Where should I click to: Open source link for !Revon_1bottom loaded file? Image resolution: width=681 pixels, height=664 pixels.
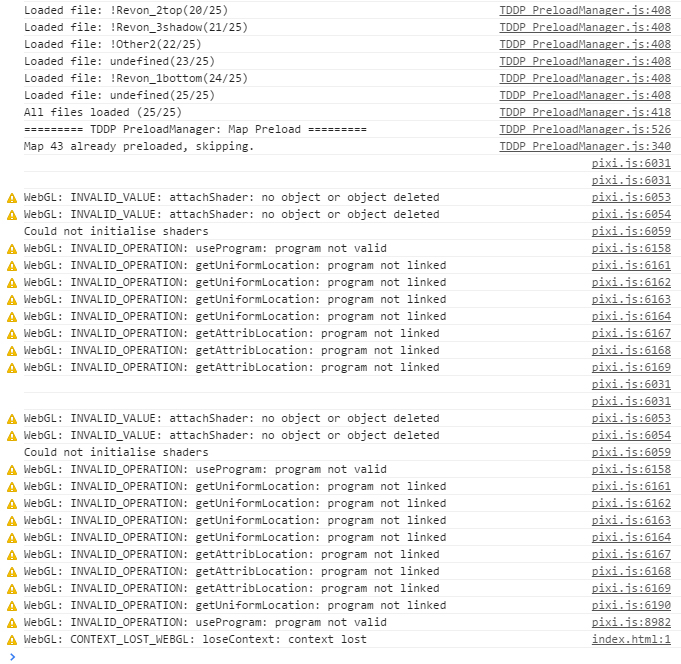(585, 78)
